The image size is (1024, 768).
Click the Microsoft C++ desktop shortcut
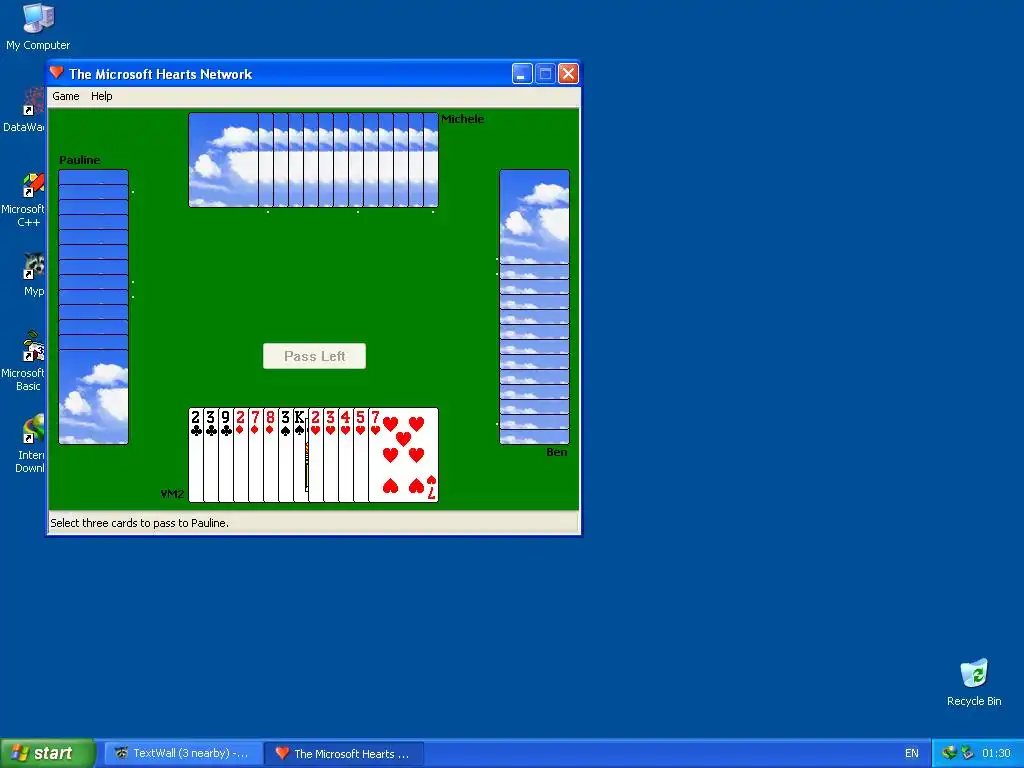(24, 200)
